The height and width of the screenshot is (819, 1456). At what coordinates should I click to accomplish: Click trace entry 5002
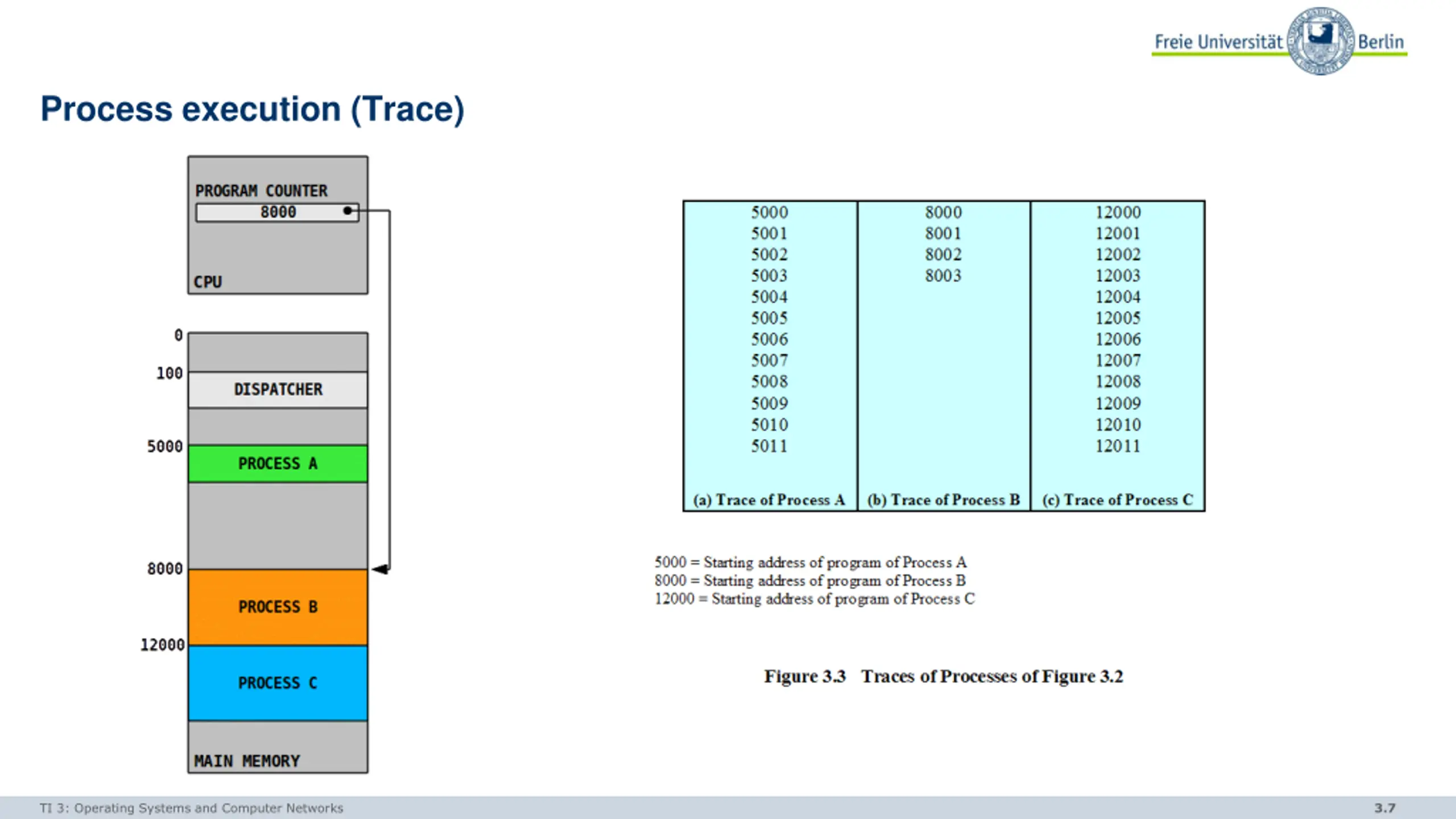(x=770, y=255)
